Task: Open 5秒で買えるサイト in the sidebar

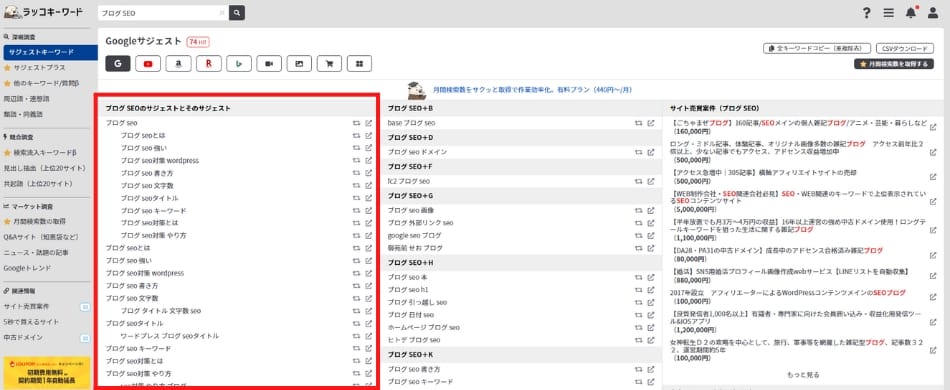Action: tap(32, 322)
